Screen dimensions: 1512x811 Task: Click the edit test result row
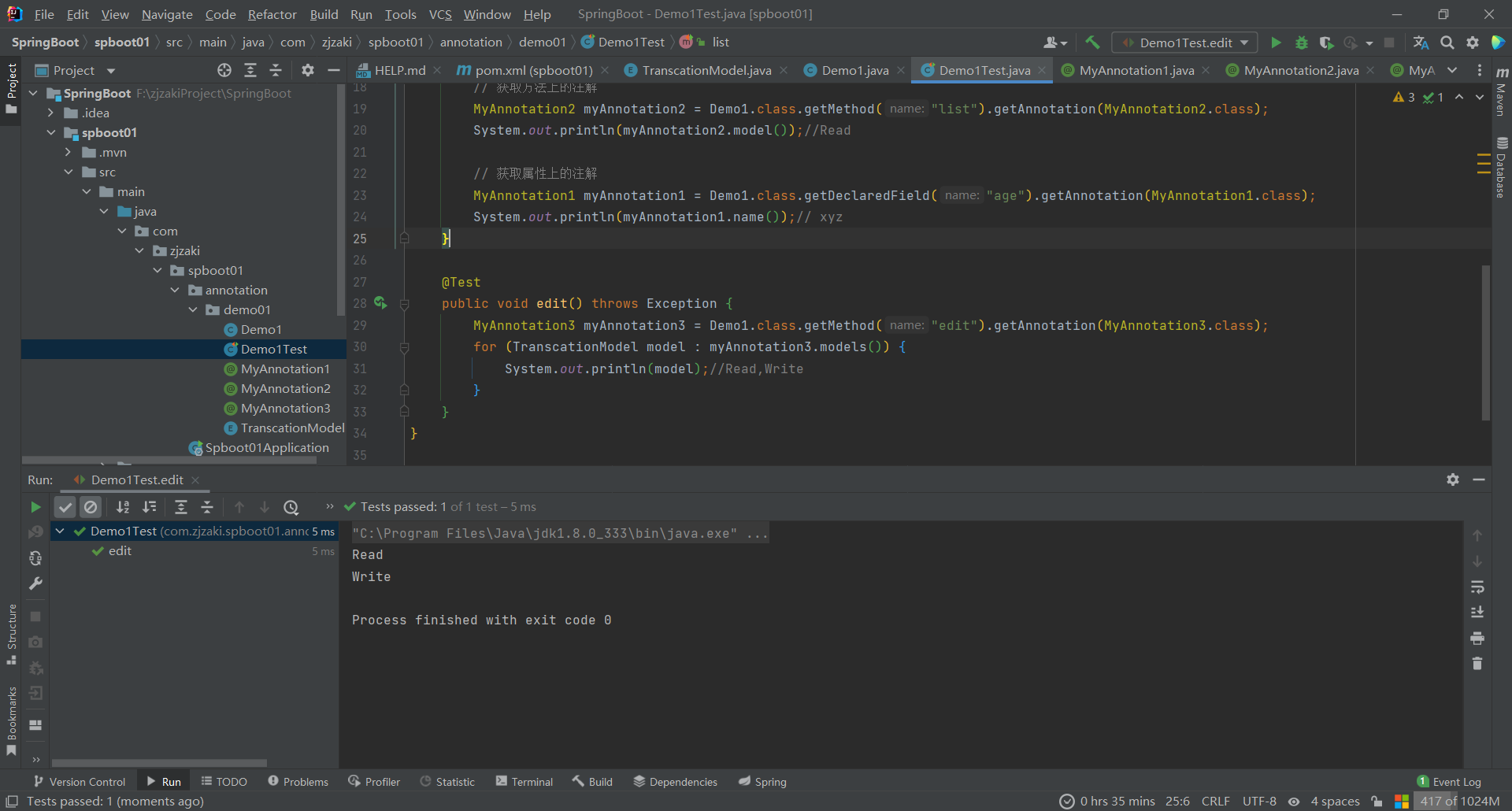(195, 551)
